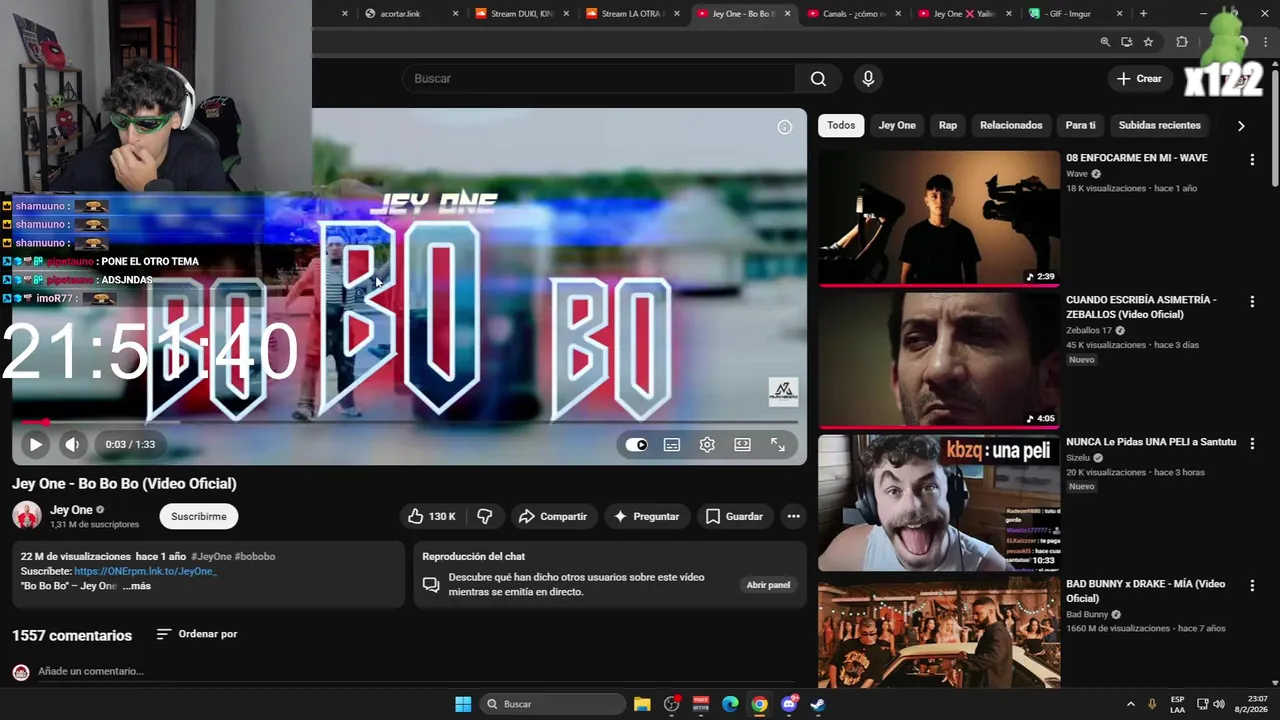
Task: Open Steam from the taskbar
Action: click(818, 704)
